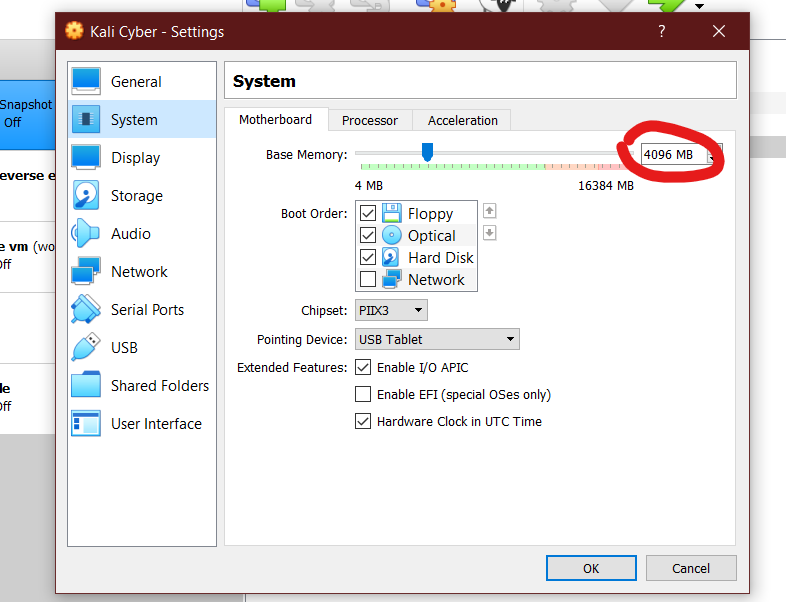The height and width of the screenshot is (602, 786).
Task: Toggle Enable I/O APIC checkbox
Action: 363,367
